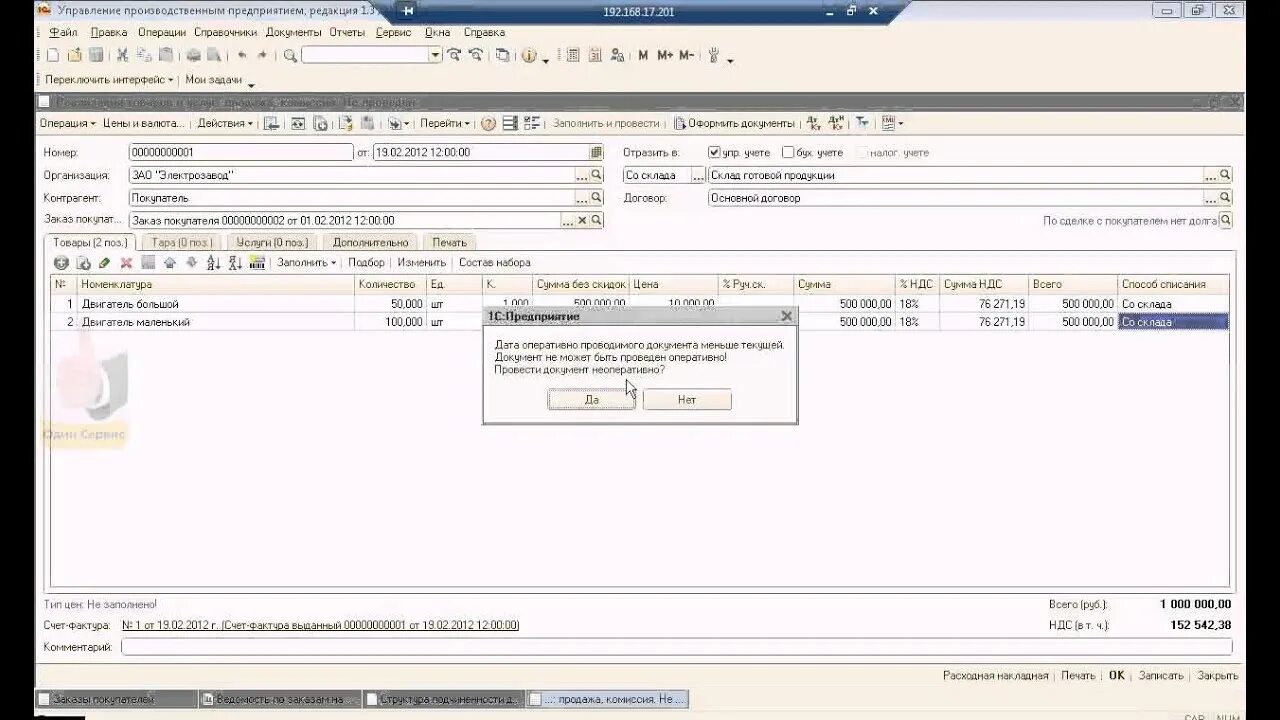
Task: Toggle the бух. учете checkbox
Action: pos(788,153)
